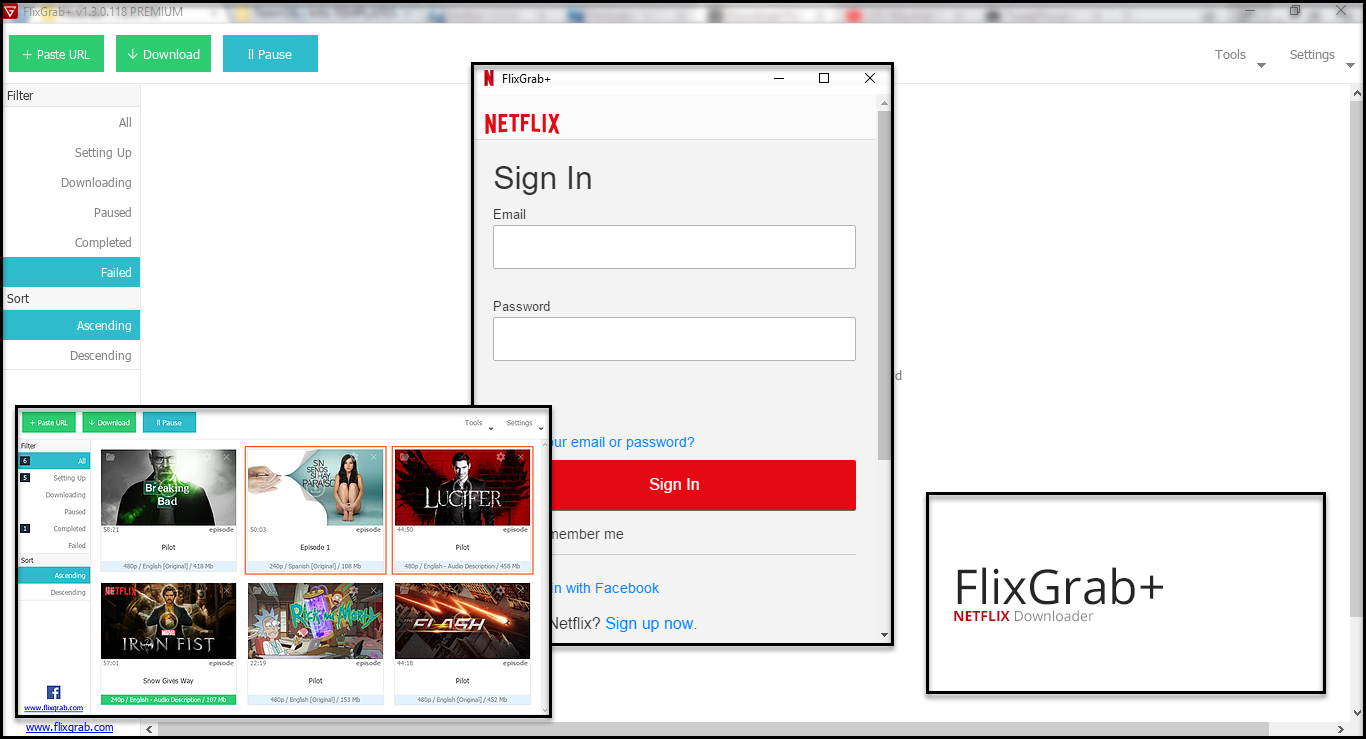
Task: Click inside the Password input field
Action: (674, 339)
